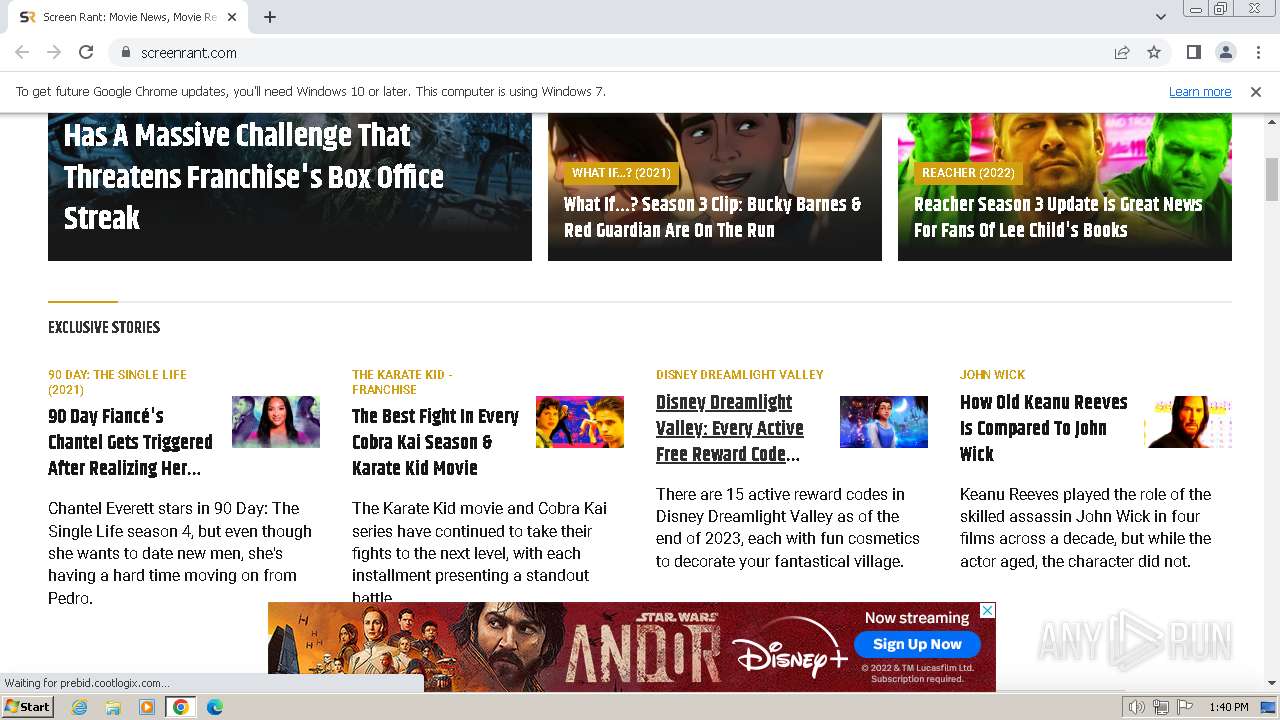
Task: Click Sign Up Now on Disney+ ad
Action: [x=917, y=644]
